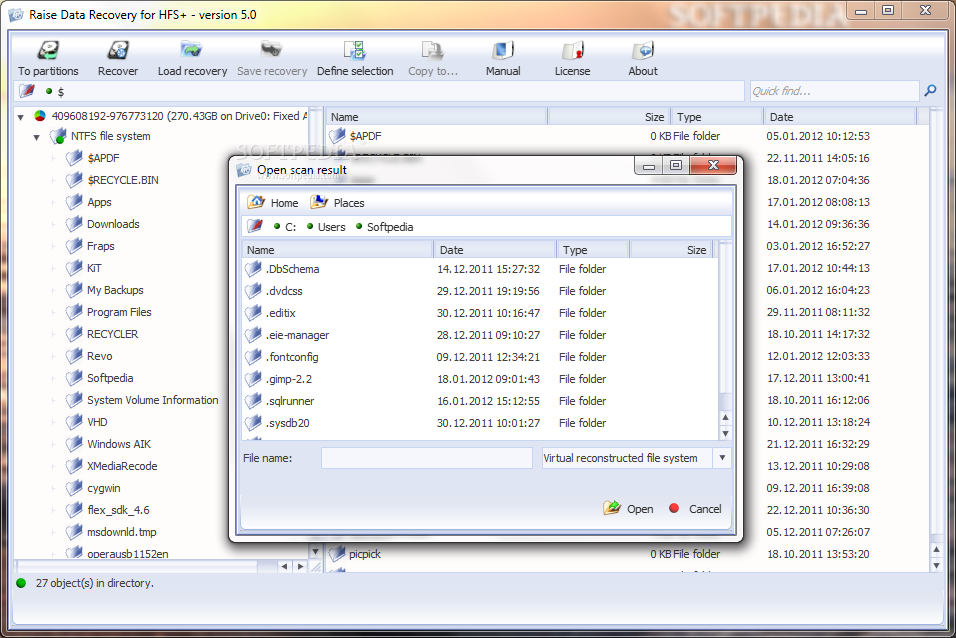Click the Quick find magnifier icon
This screenshot has height=638, width=956.
pos(930,91)
